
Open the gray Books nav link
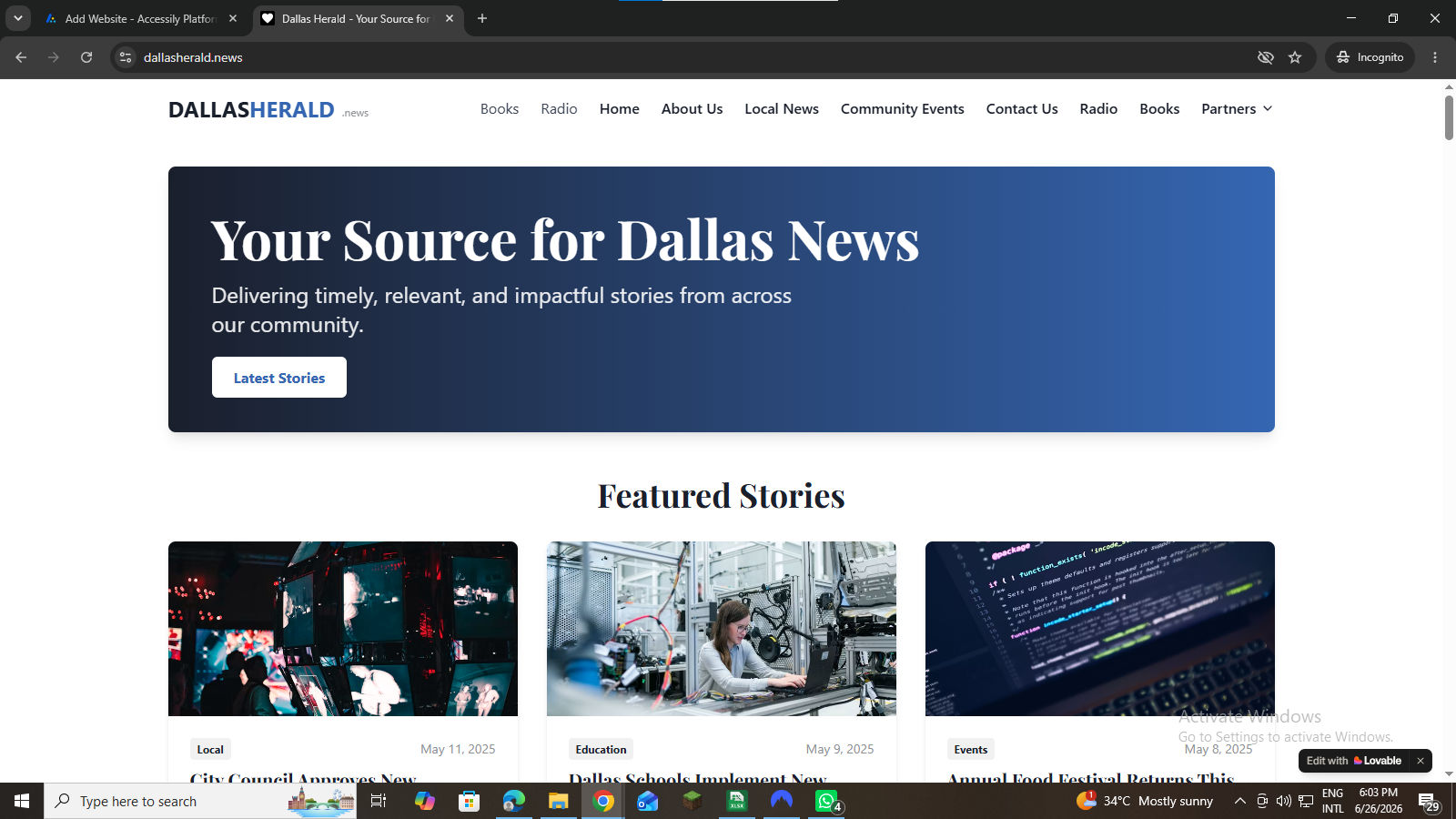coord(500,108)
